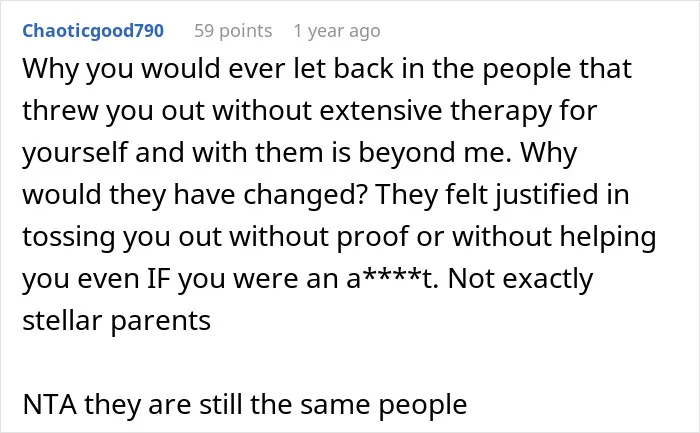Click the word tossing in the comment
Screen dimensions: 700x433
[69, 237]
